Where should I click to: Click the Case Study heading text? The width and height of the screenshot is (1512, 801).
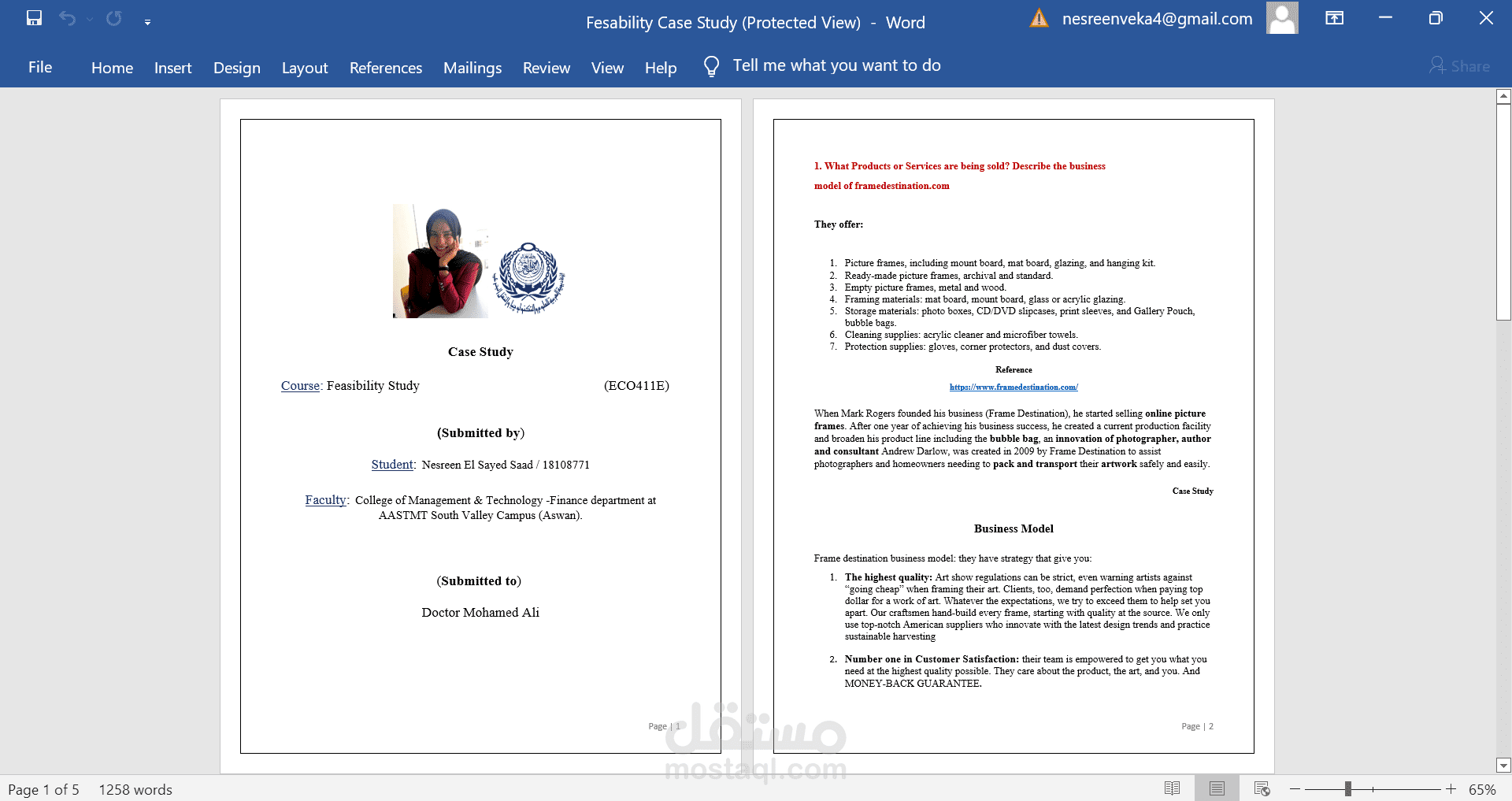(480, 352)
